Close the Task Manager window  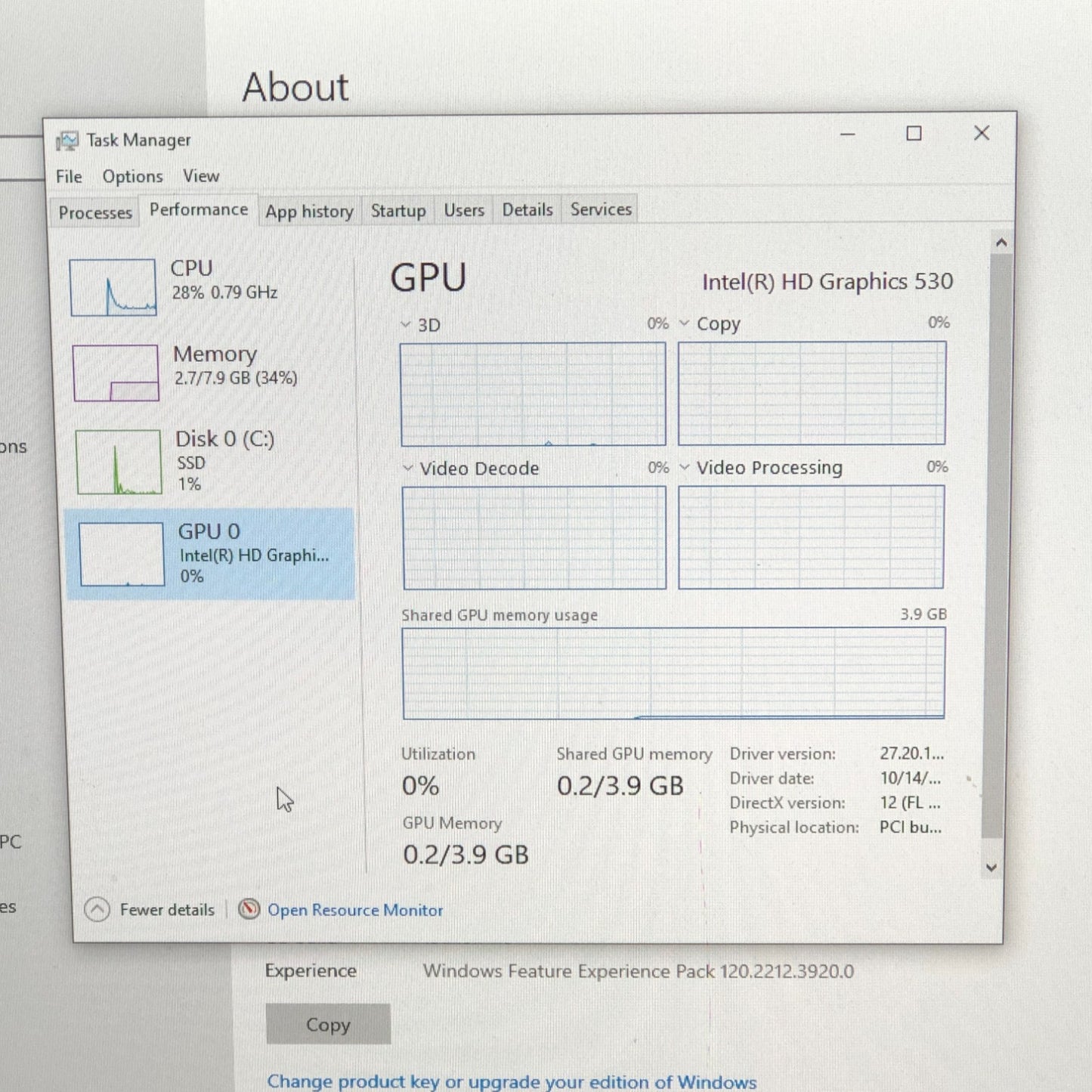(981, 133)
